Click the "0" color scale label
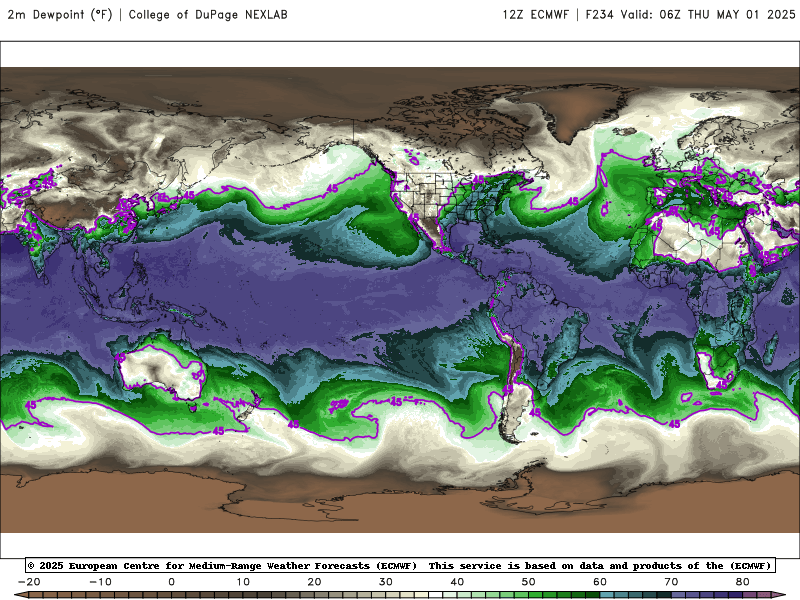 (172, 582)
